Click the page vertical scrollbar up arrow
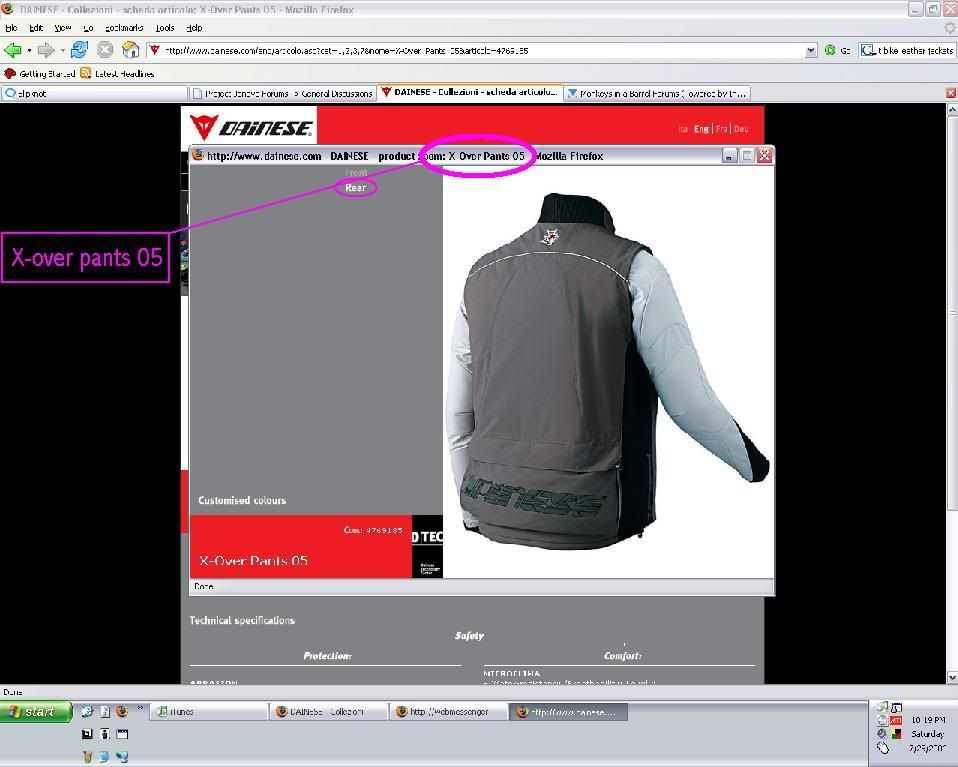The image size is (958, 767). point(952,109)
